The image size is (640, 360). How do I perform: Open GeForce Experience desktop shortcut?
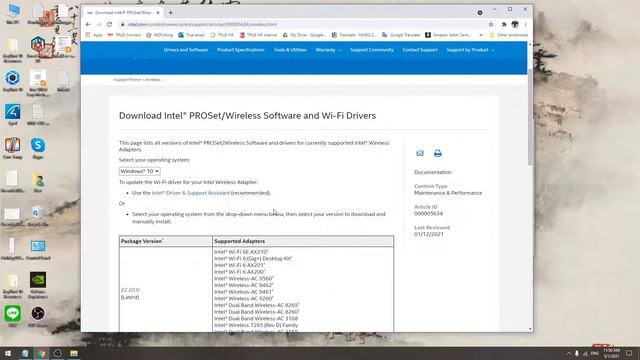point(38,285)
